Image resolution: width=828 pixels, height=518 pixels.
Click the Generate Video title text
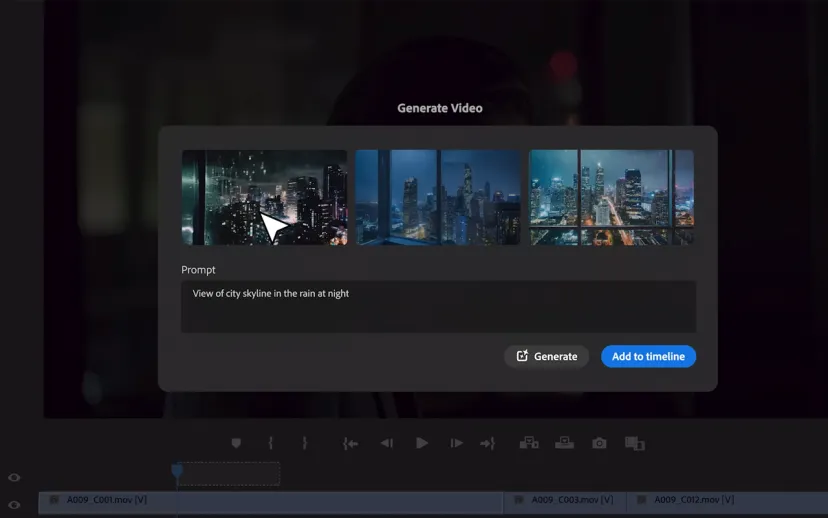click(440, 108)
